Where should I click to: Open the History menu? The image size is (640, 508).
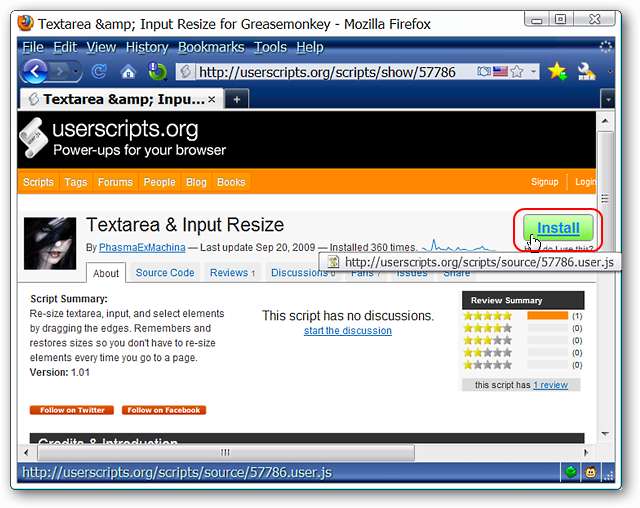coord(147,47)
